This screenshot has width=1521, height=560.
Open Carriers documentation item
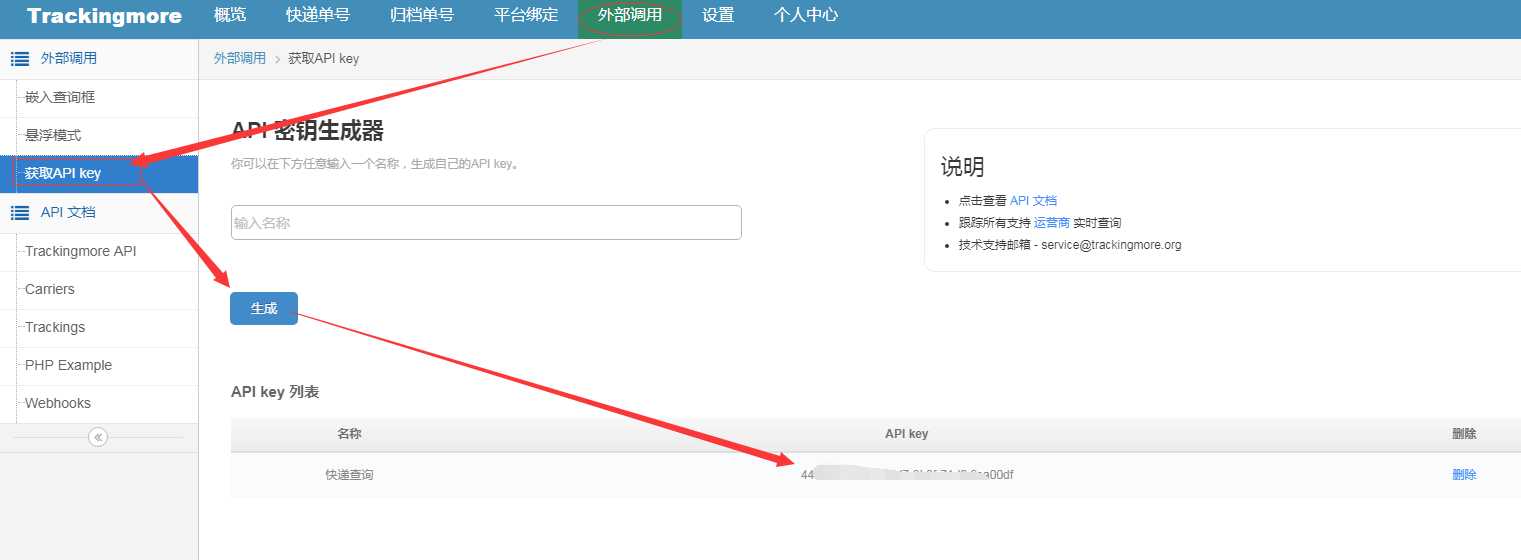pos(50,289)
